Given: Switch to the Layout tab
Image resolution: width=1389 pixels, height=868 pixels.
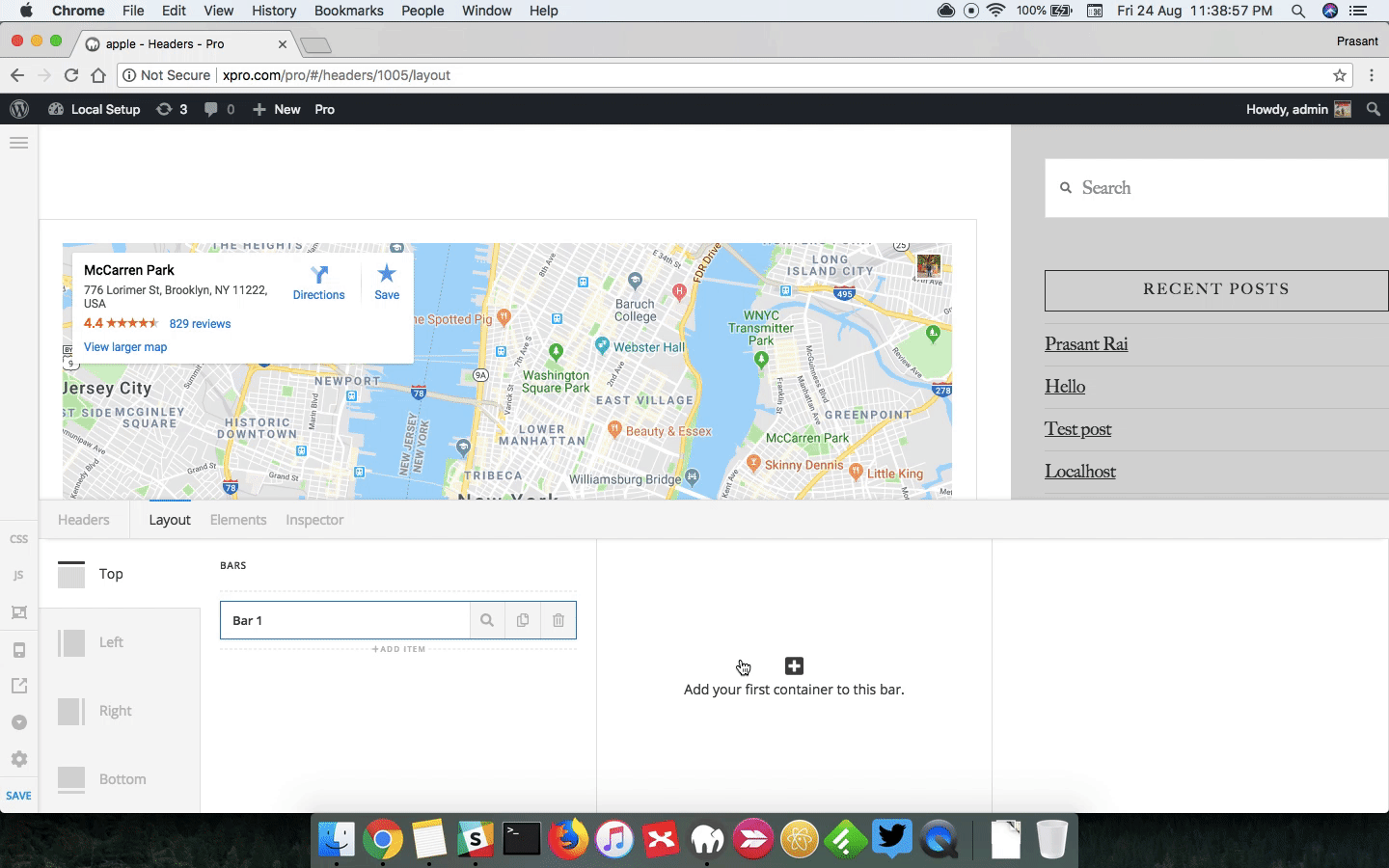Looking at the screenshot, I should [170, 520].
